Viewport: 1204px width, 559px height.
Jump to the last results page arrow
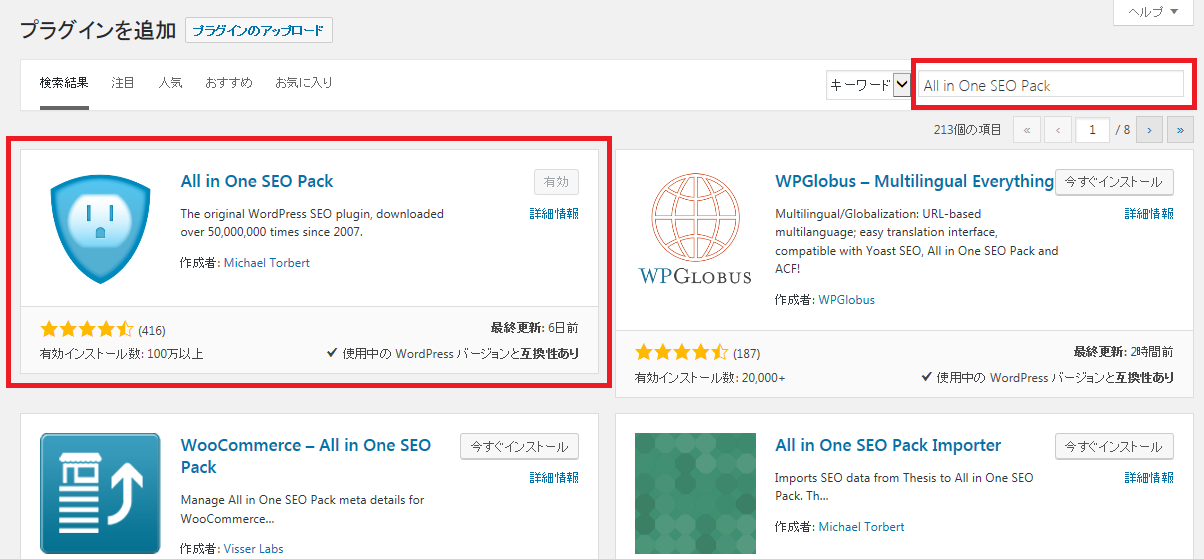click(x=1181, y=130)
